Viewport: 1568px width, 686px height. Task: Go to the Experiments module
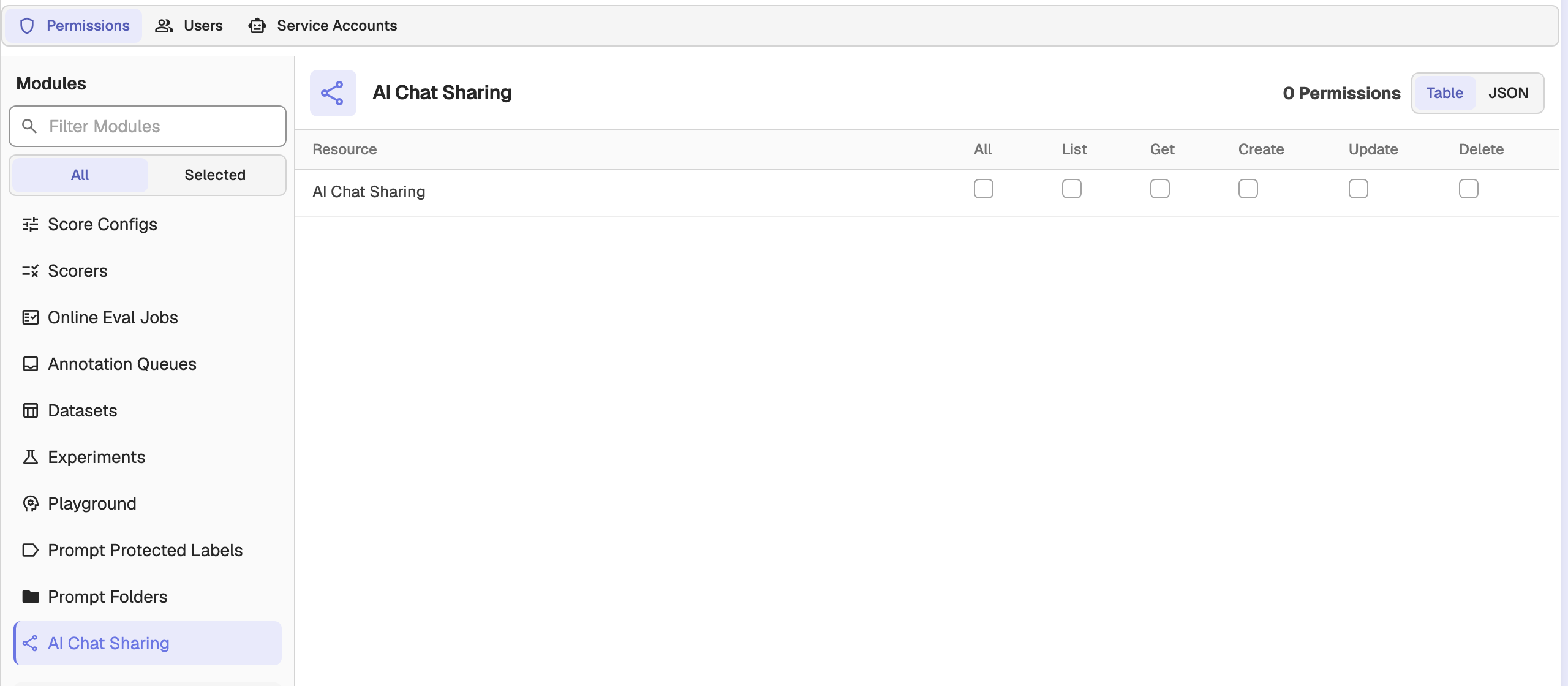148,457
